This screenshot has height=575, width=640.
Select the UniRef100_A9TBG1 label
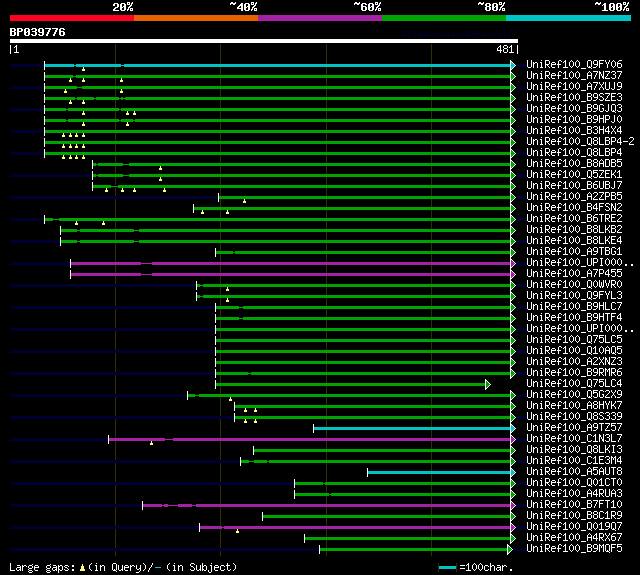click(x=574, y=252)
